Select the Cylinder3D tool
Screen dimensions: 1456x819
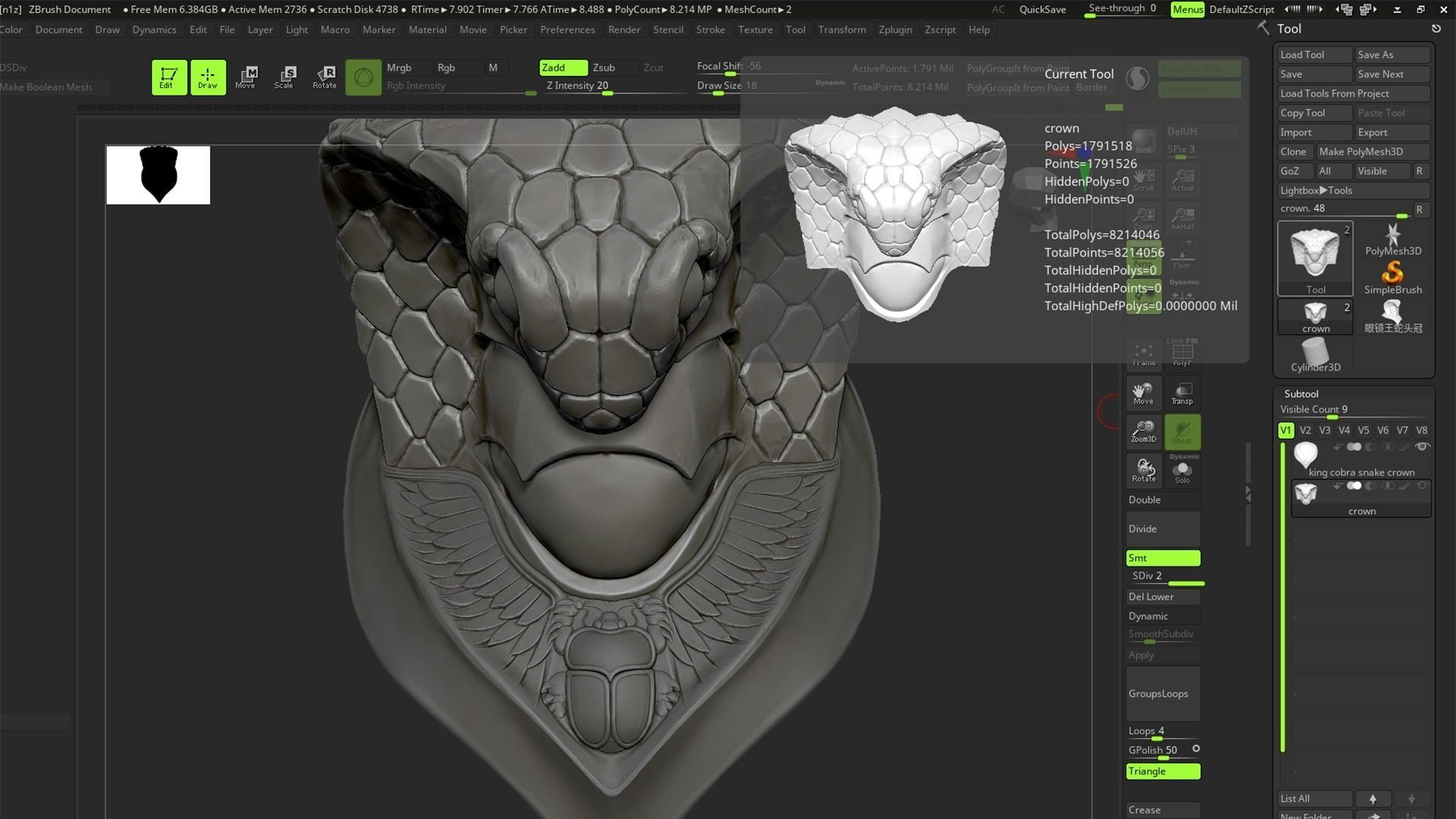[x=1316, y=355]
